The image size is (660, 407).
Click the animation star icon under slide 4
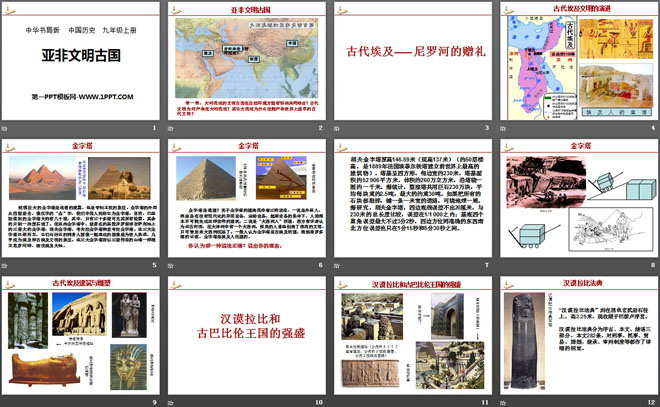point(503,128)
